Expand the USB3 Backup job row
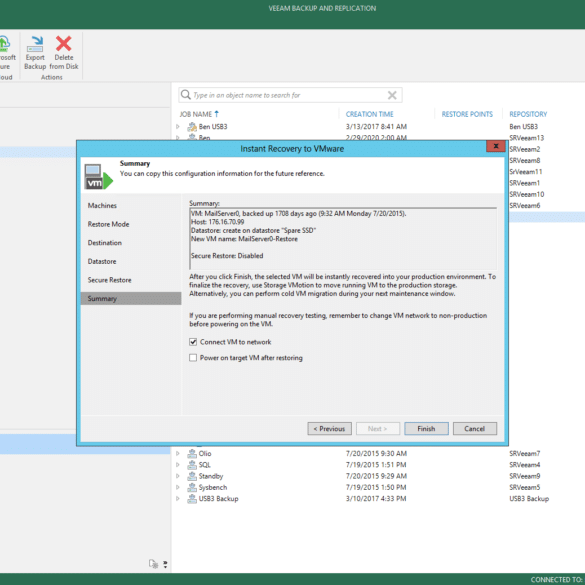Screen dimensions: 585x585 [x=178, y=499]
